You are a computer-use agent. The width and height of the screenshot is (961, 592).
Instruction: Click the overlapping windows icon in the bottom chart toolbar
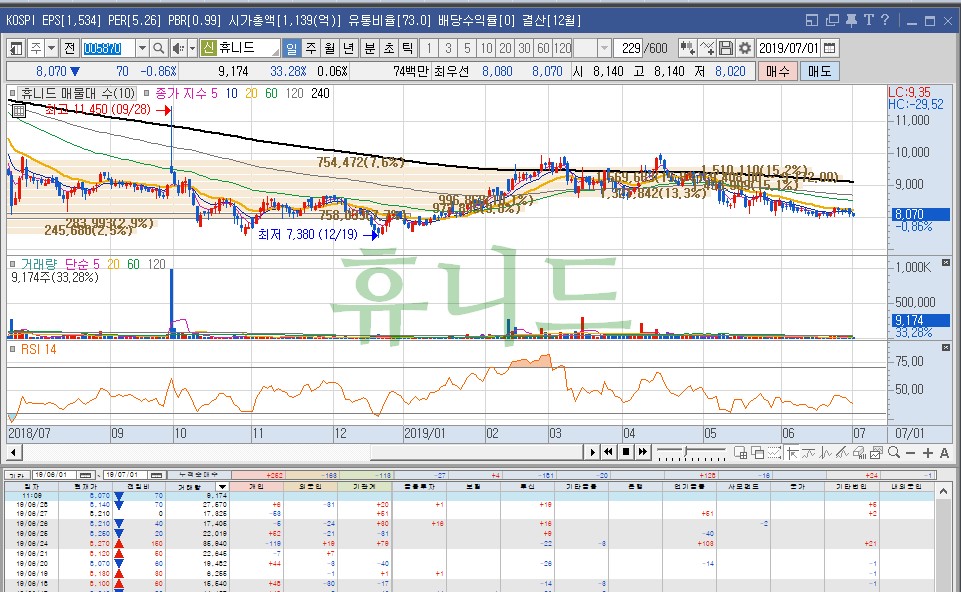(x=758, y=453)
